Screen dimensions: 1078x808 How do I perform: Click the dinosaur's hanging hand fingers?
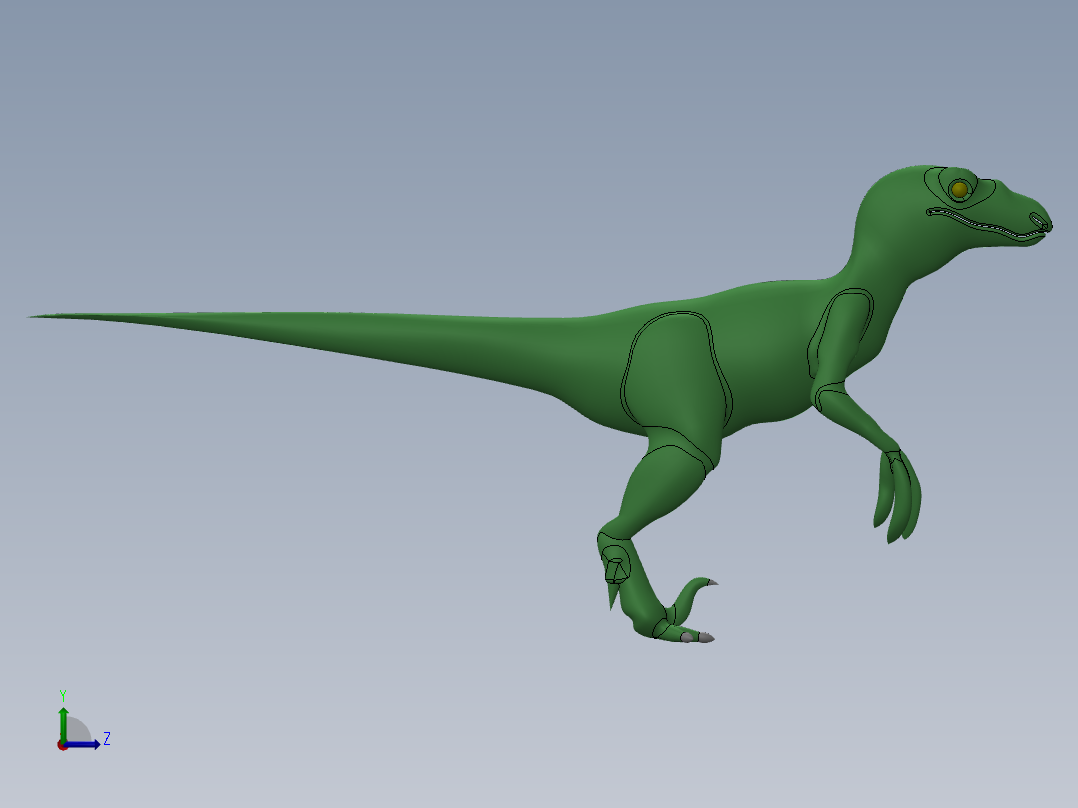897,496
